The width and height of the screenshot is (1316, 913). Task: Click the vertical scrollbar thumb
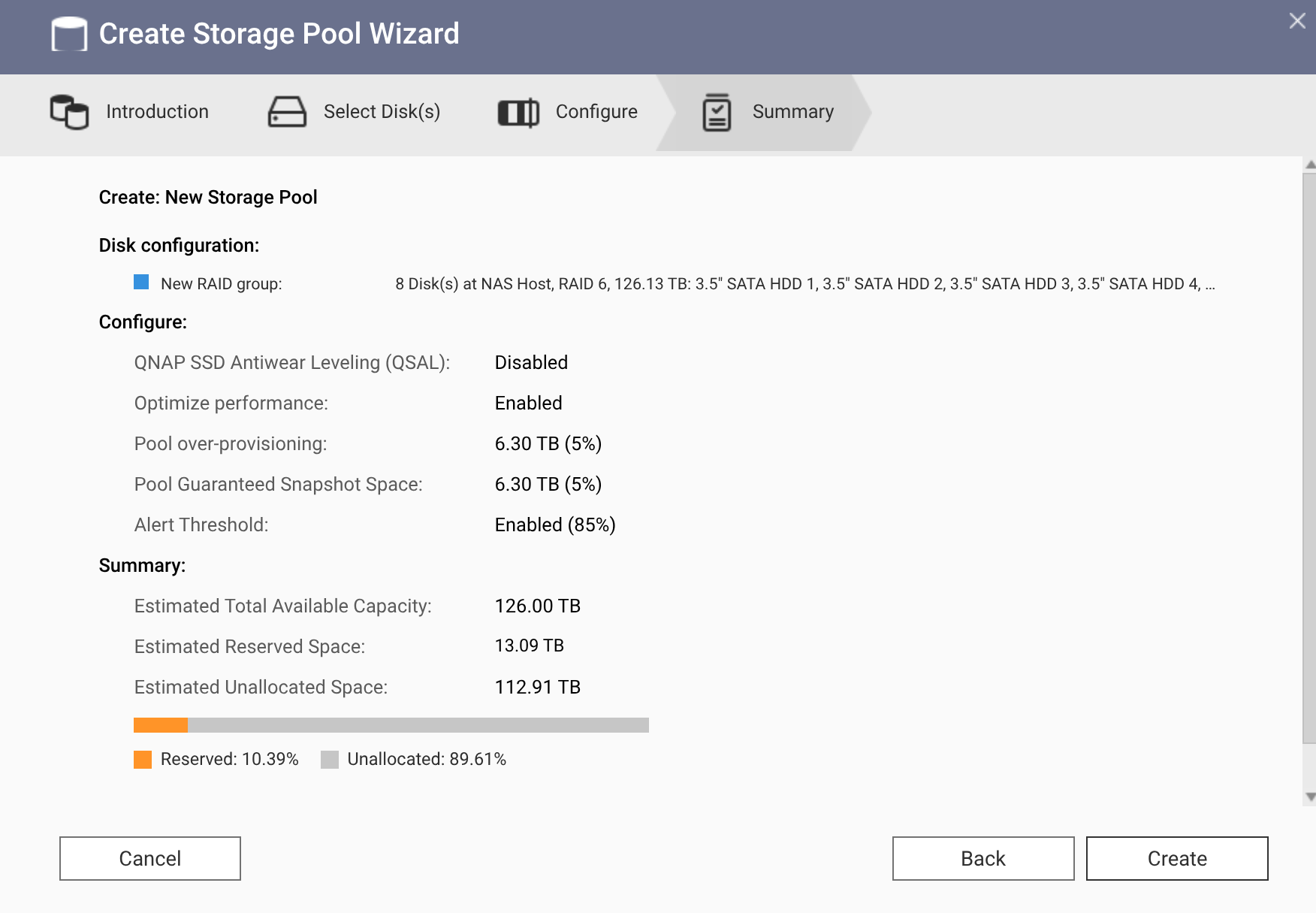1309,458
